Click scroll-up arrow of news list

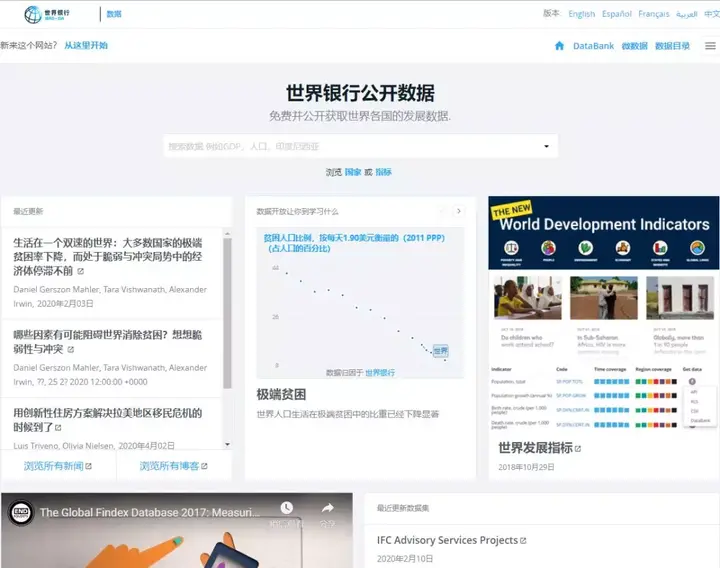click(x=227, y=234)
